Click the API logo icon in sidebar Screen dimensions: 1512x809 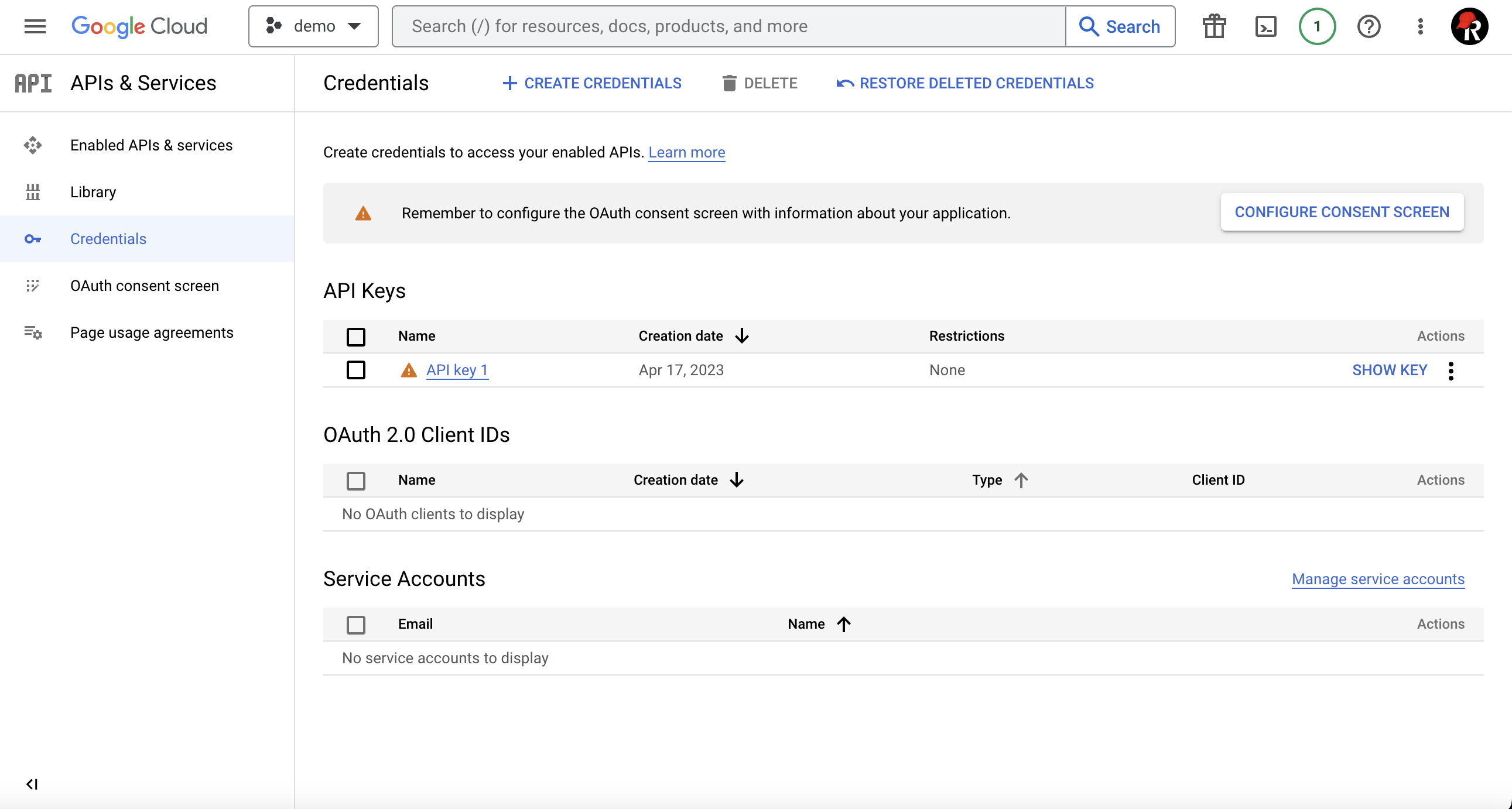(x=33, y=83)
